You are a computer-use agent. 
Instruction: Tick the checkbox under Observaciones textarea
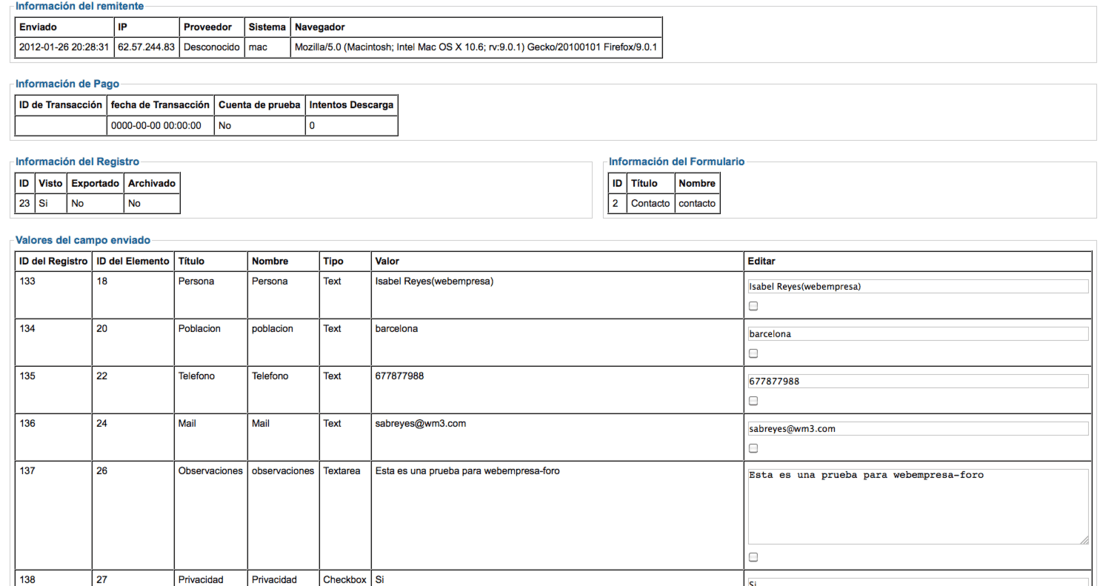[x=753, y=557]
